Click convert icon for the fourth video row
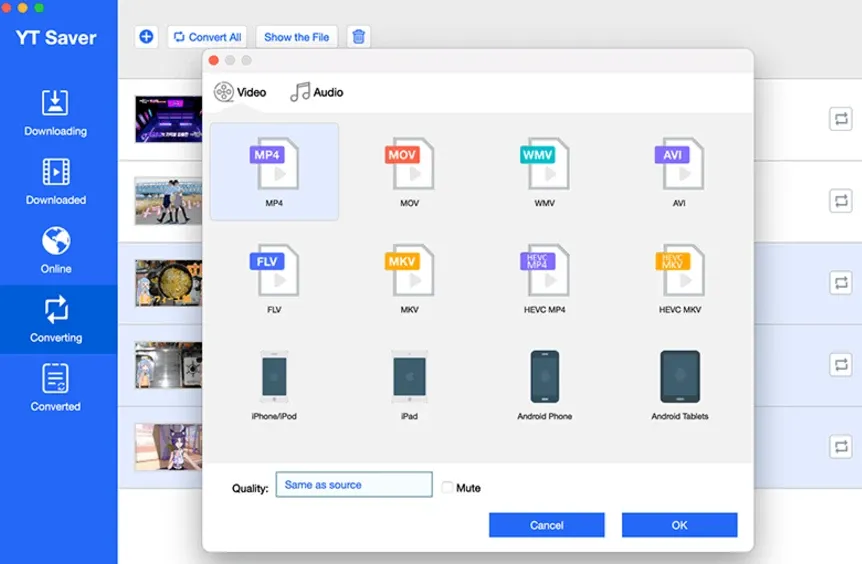This screenshot has width=862, height=564. tap(841, 364)
